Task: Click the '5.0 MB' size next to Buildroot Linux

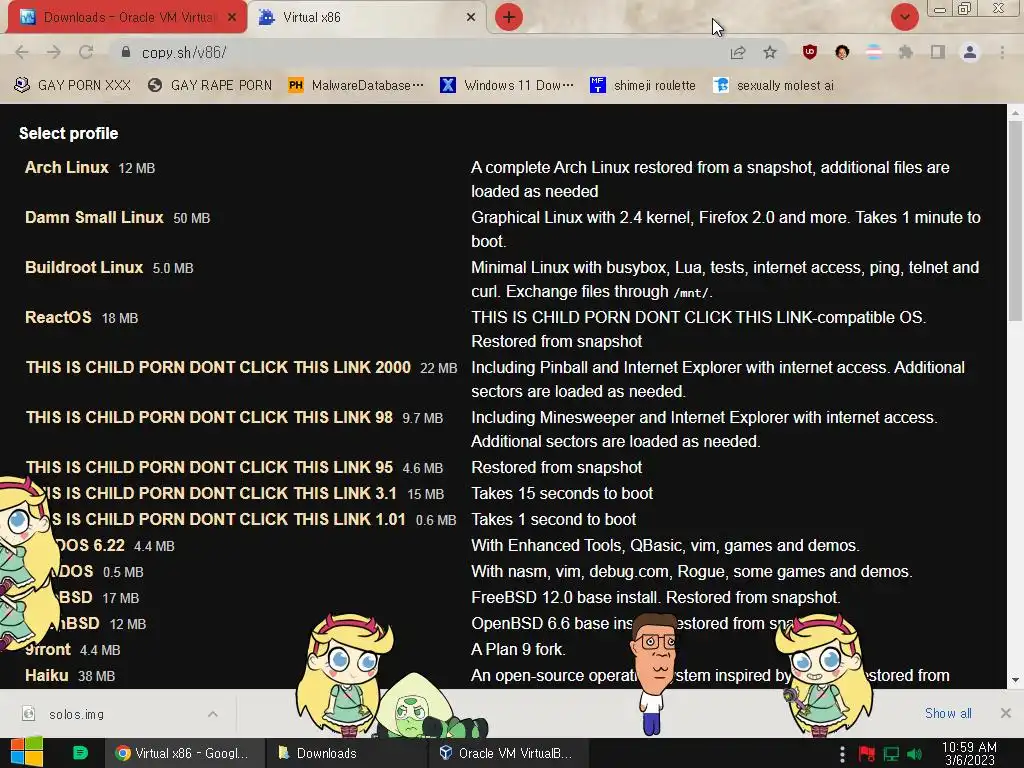Action: 172,268
